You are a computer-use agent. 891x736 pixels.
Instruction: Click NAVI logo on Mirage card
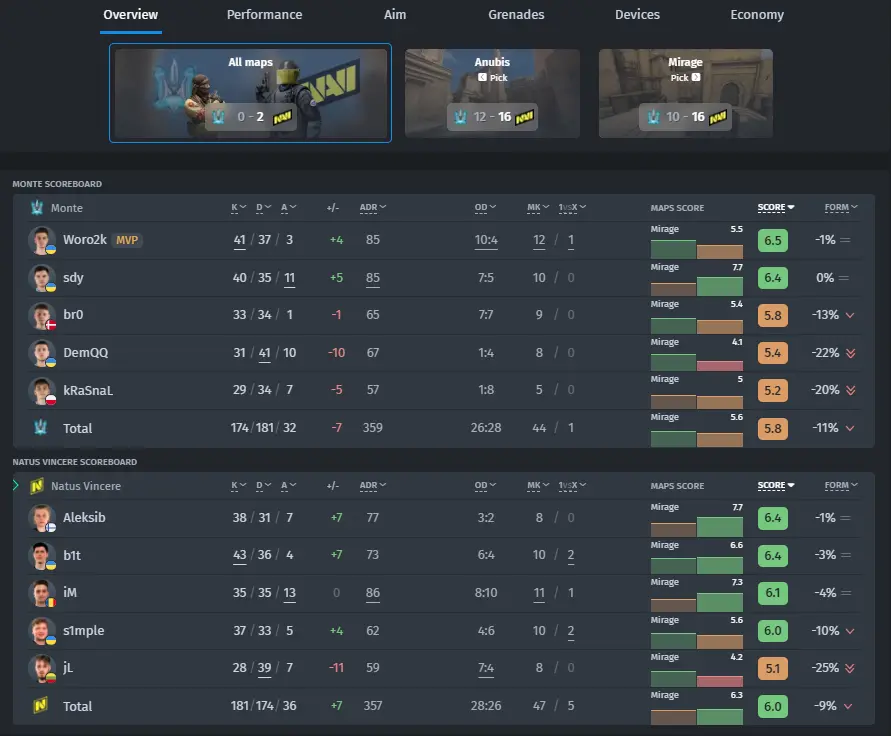tap(718, 117)
